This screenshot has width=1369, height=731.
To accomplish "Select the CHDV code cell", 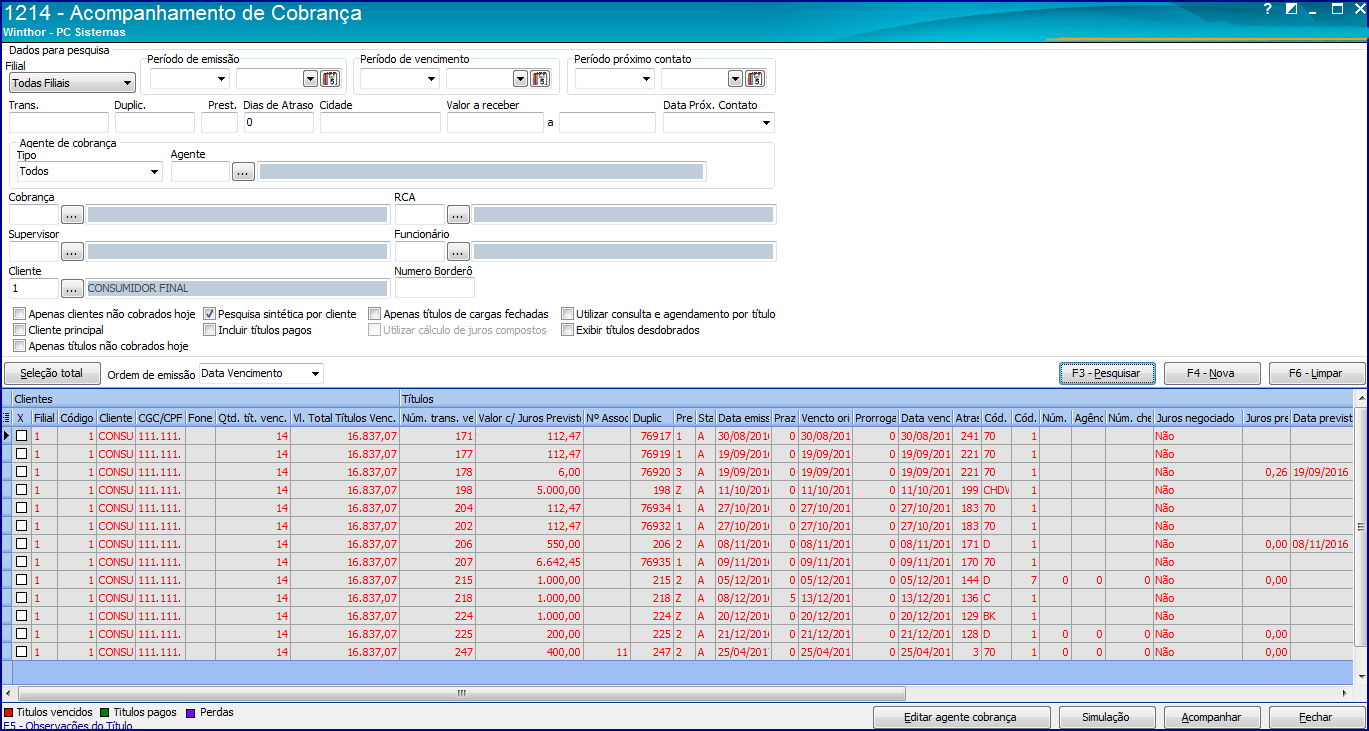I will [x=996, y=490].
